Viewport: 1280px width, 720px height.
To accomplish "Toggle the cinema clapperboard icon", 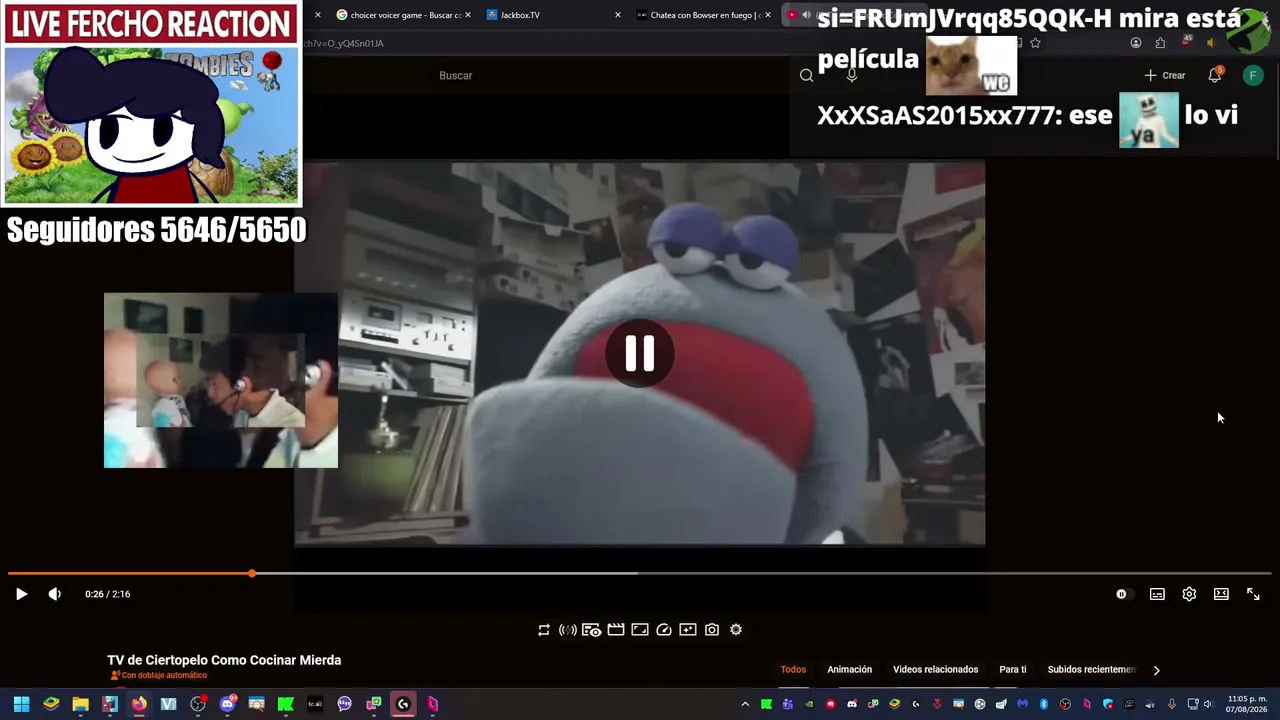I will (616, 630).
